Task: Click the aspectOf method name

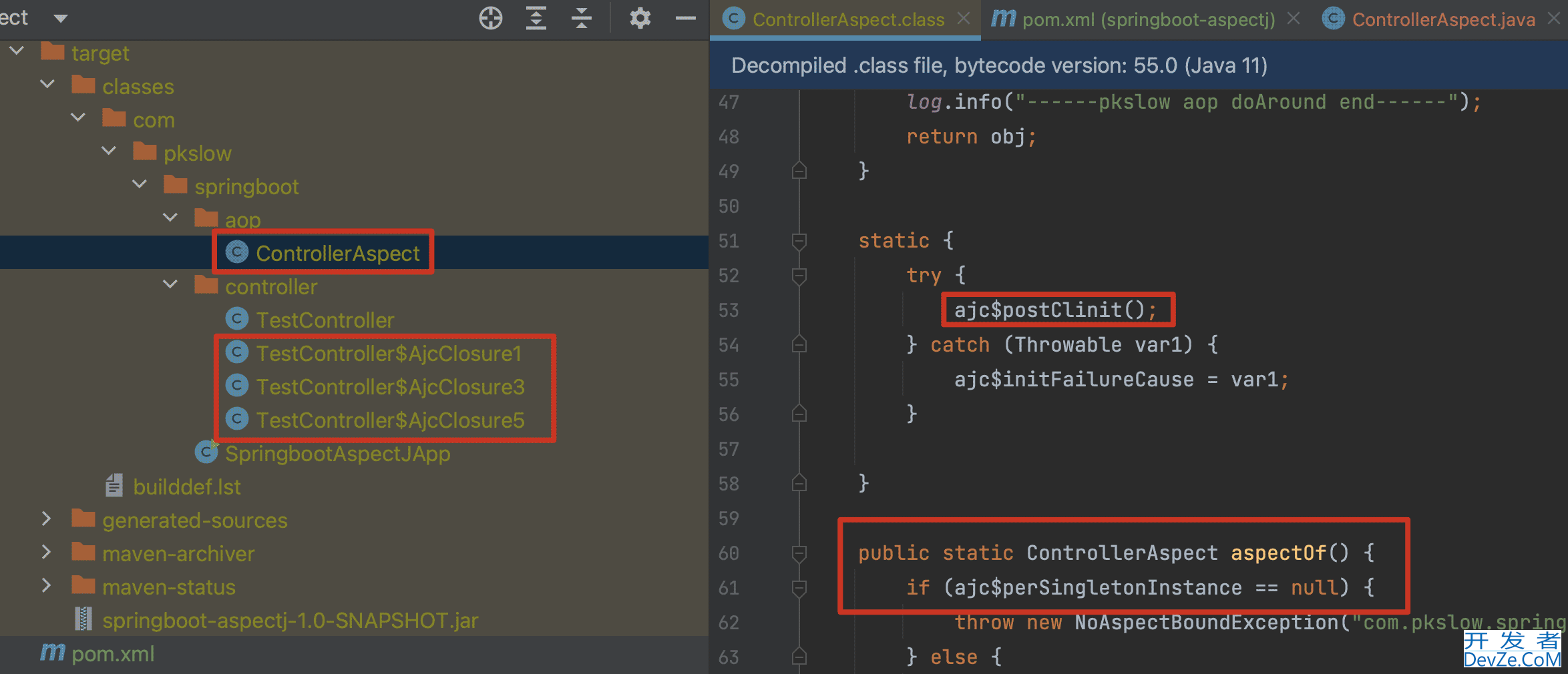Action: point(1278,553)
